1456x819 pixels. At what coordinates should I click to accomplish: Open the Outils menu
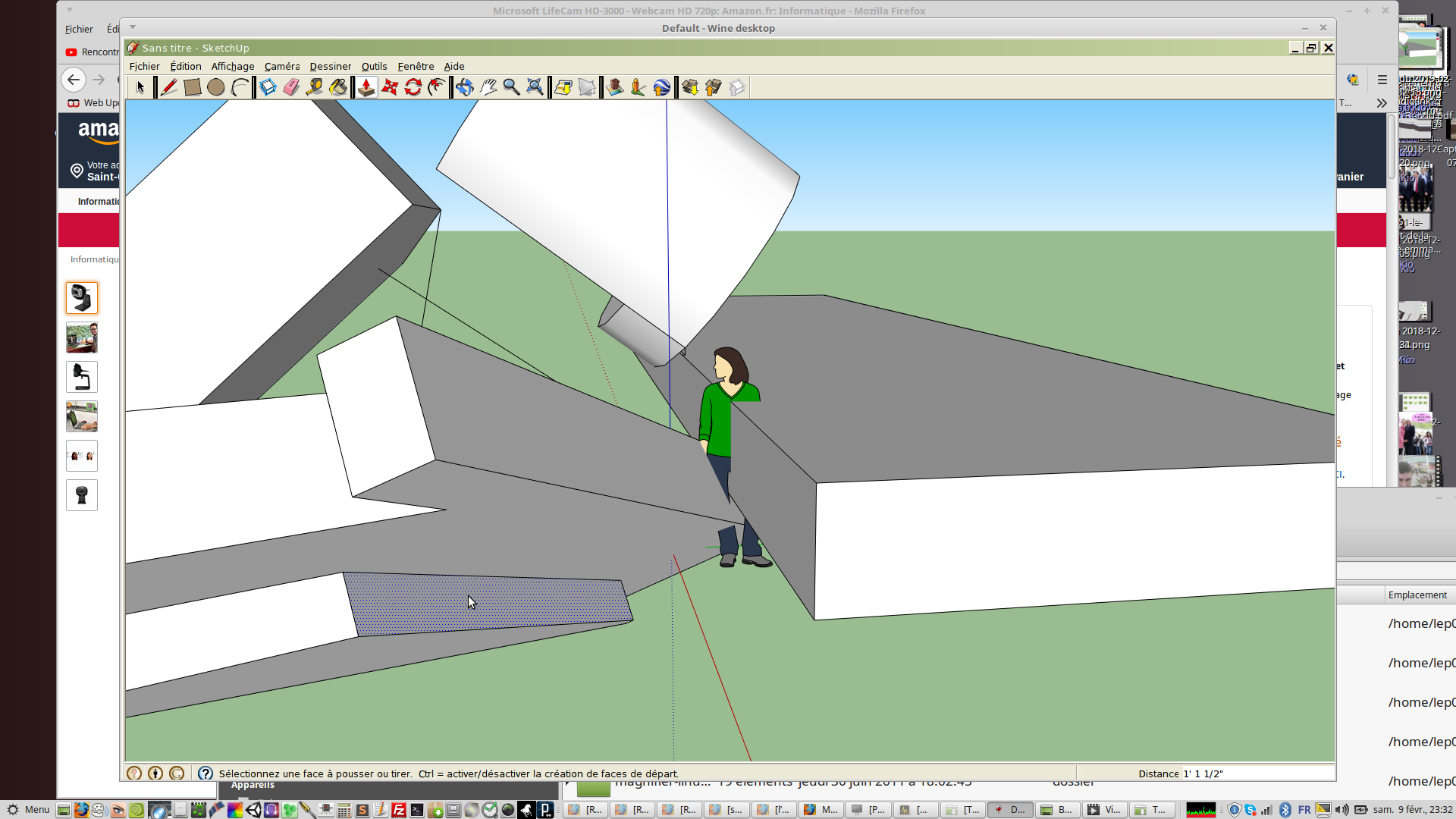(x=374, y=67)
